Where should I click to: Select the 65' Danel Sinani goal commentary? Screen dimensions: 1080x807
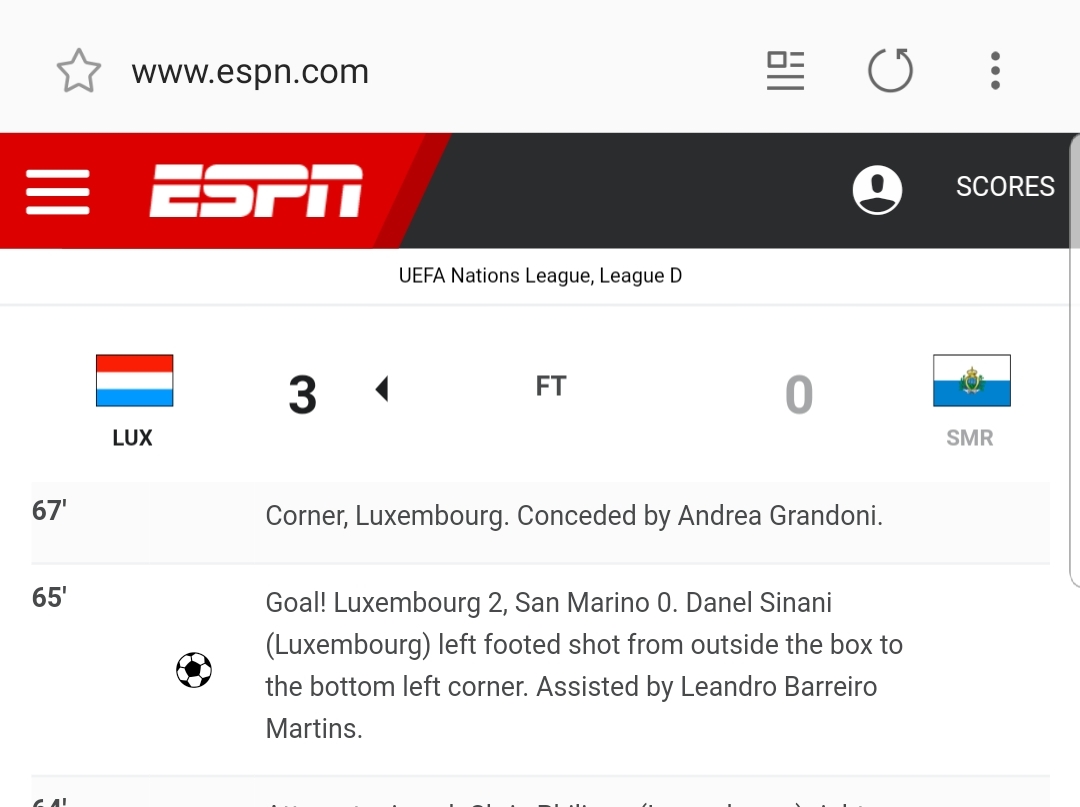click(540, 669)
